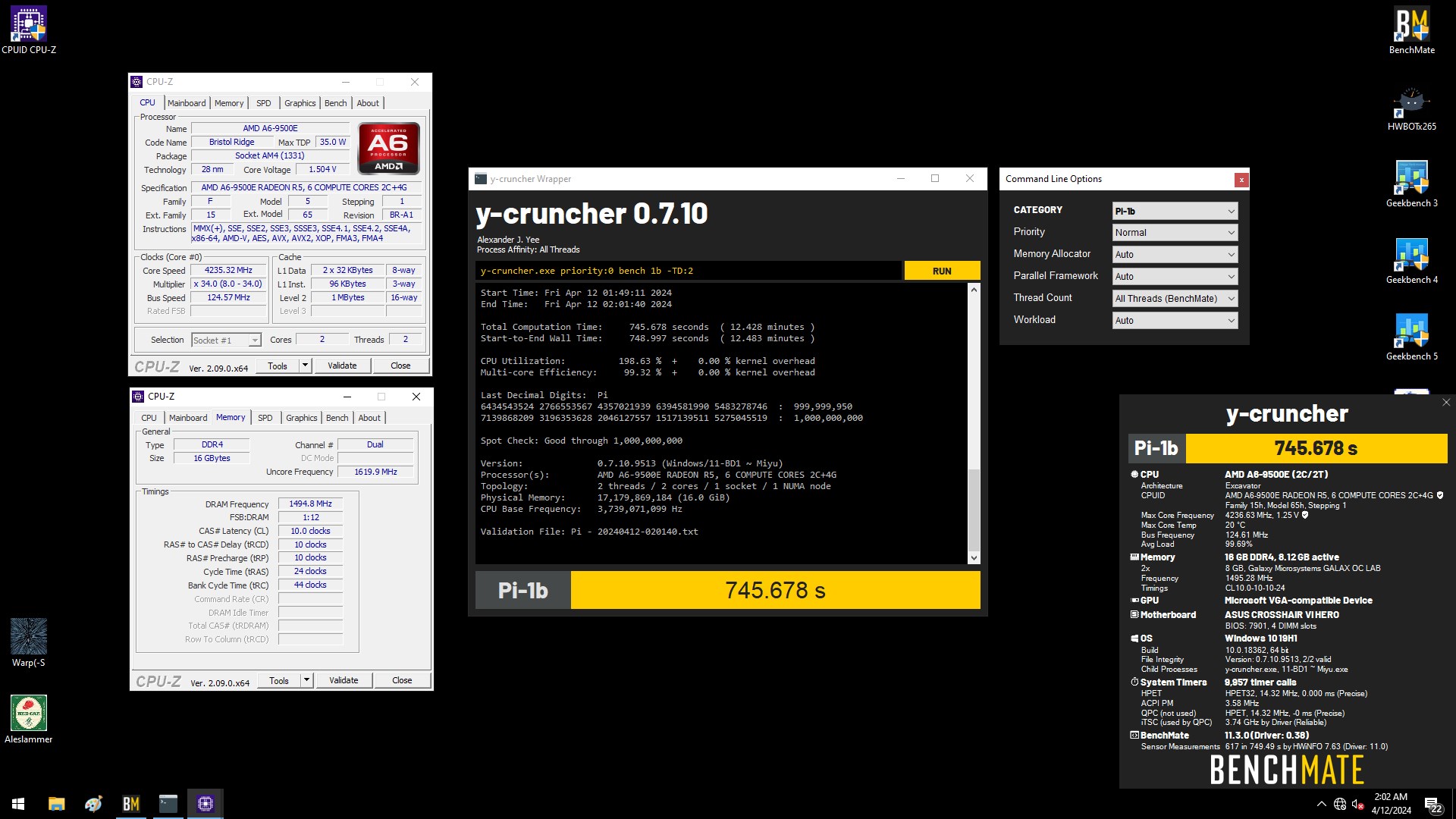
Task: Open File Explorer from taskbar
Action: click(56, 804)
